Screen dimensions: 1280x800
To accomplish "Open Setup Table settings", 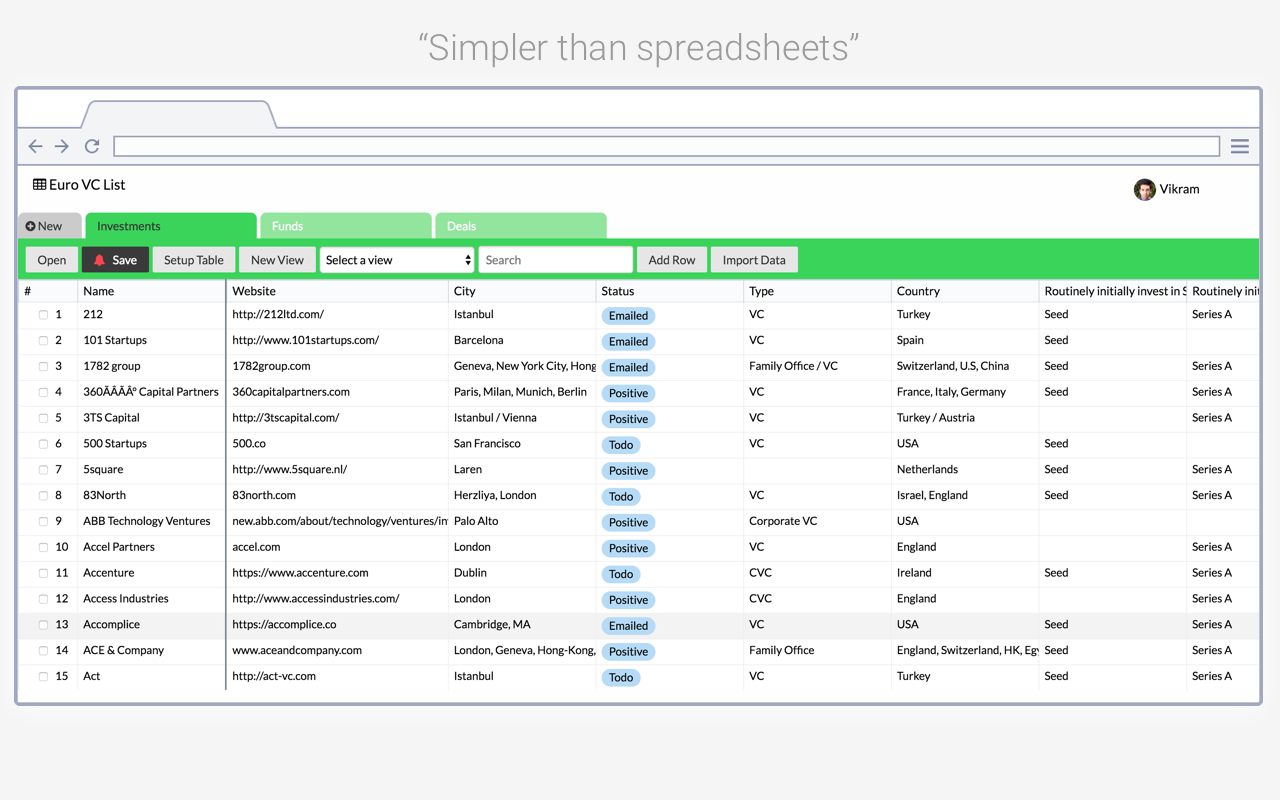I will (194, 260).
